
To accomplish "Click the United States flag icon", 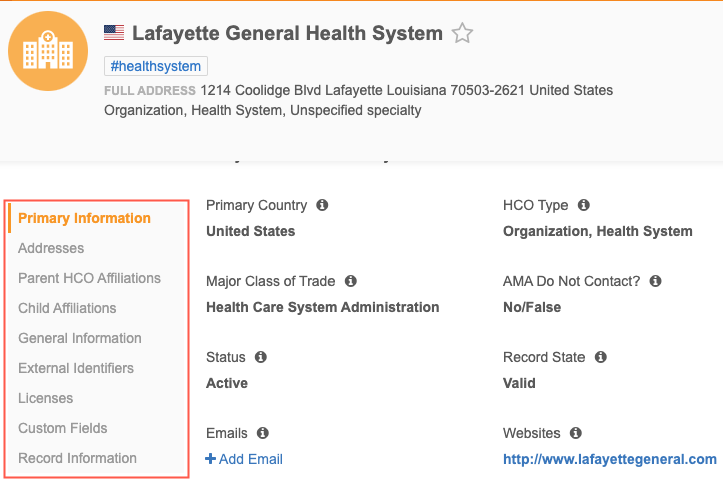I will click(115, 34).
